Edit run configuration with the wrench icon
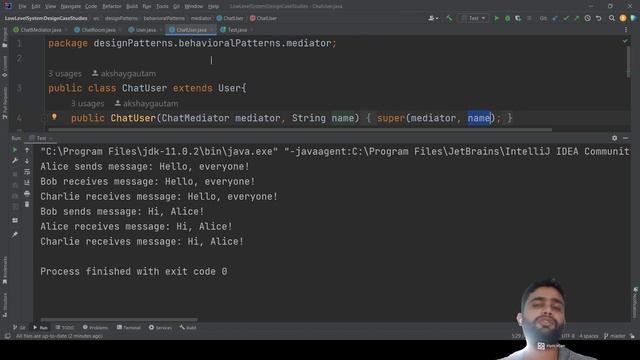The width and height of the screenshot is (640, 360). (x=15, y=161)
